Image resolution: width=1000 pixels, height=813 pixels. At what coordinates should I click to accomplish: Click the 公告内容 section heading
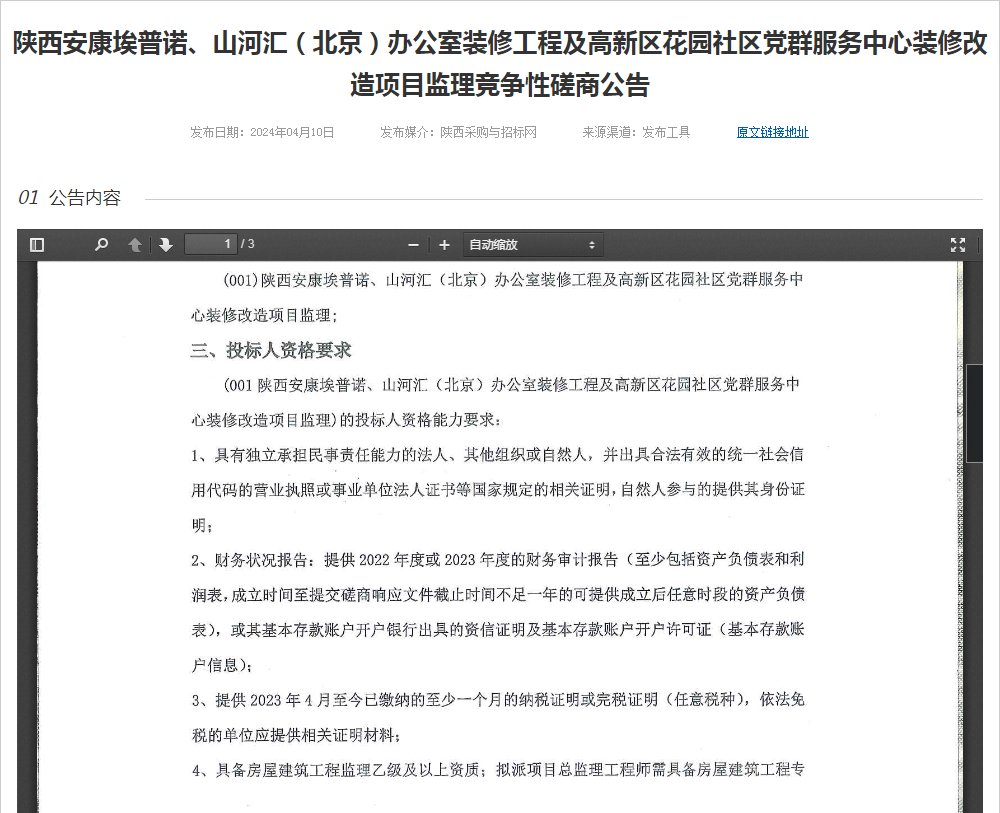pos(85,198)
